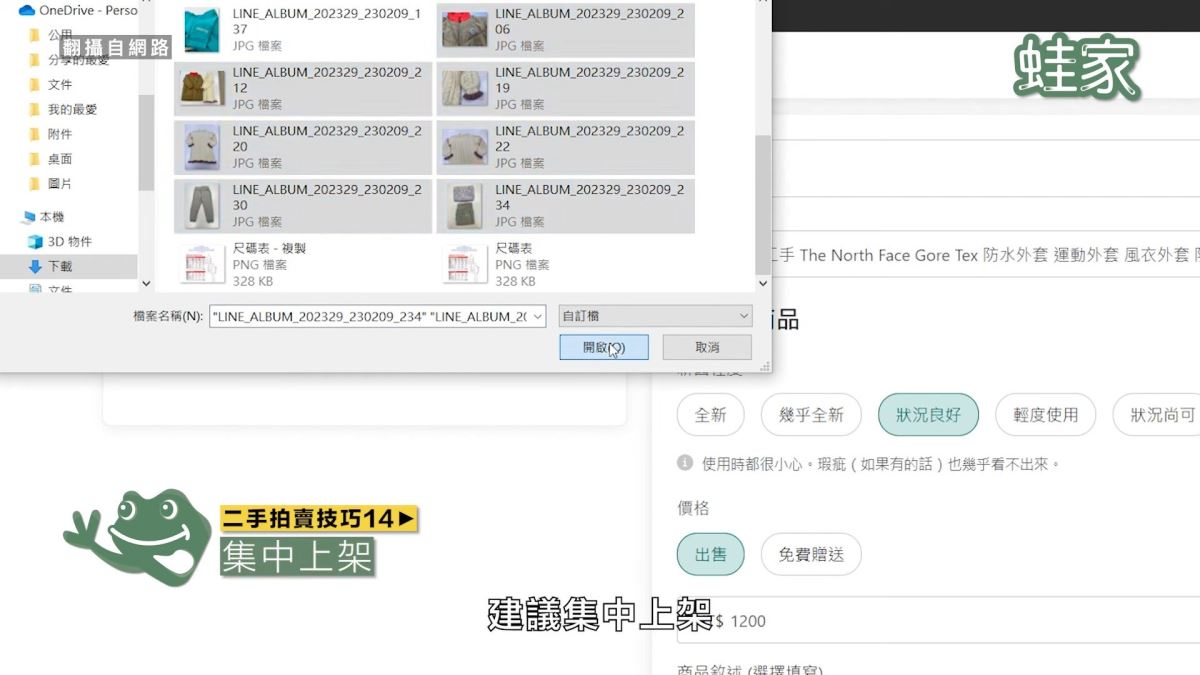The height and width of the screenshot is (675, 1200).
Task: Click the red jacket image icon ending 206
Action: click(x=465, y=29)
